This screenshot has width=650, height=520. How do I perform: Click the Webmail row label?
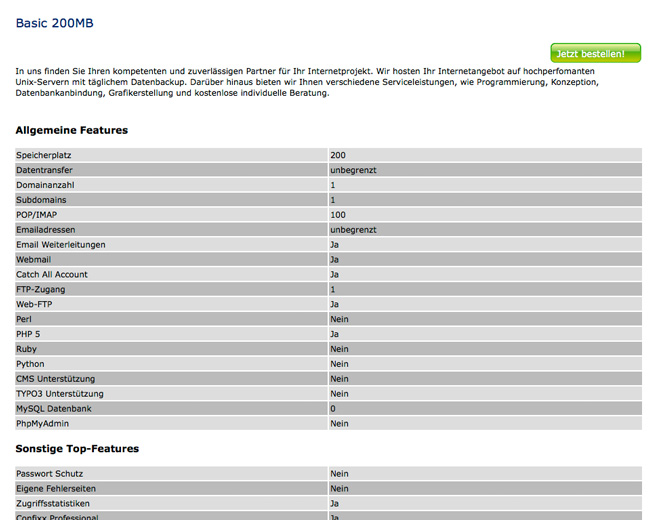point(33,260)
